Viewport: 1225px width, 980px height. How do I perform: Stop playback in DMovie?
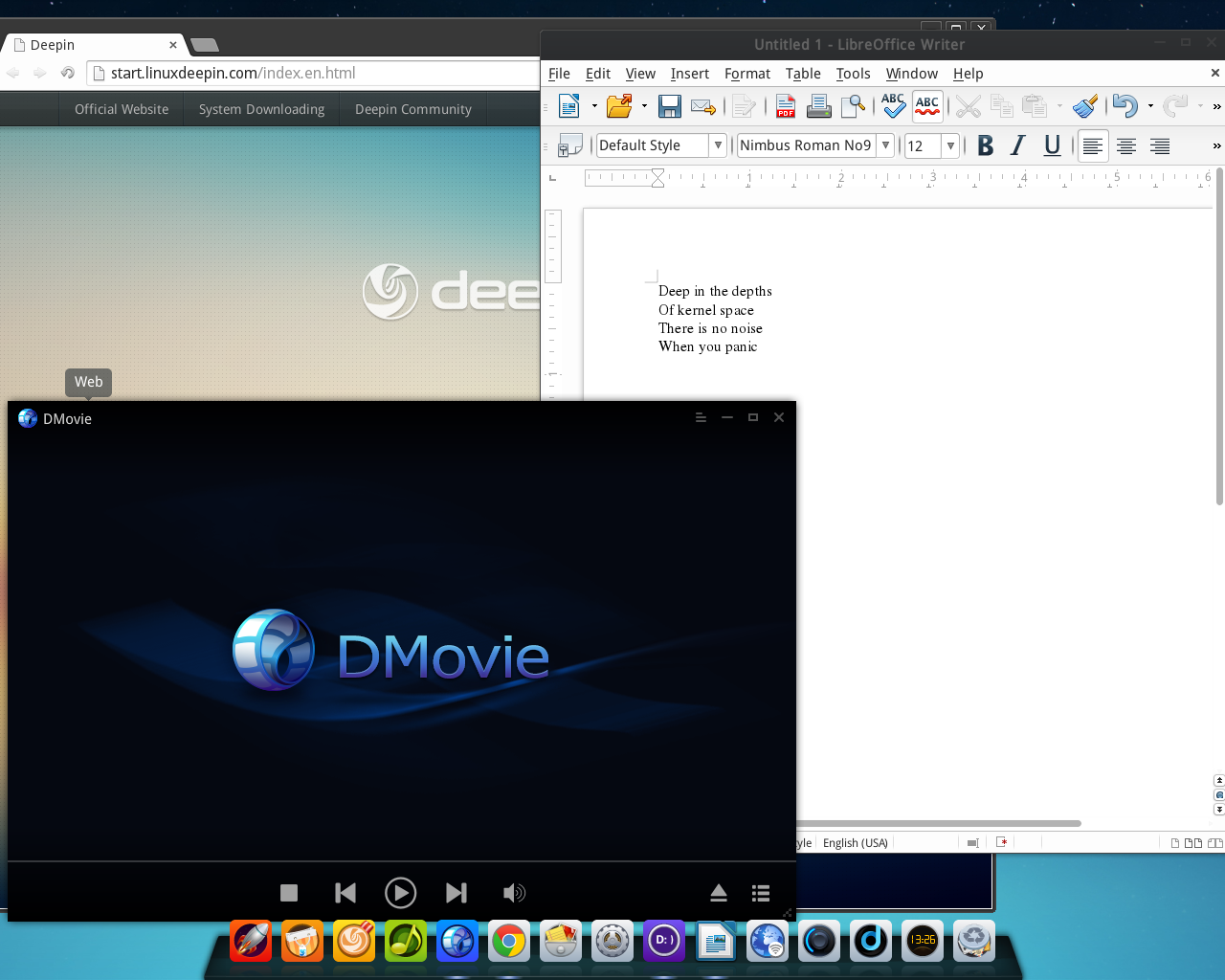pos(289,893)
